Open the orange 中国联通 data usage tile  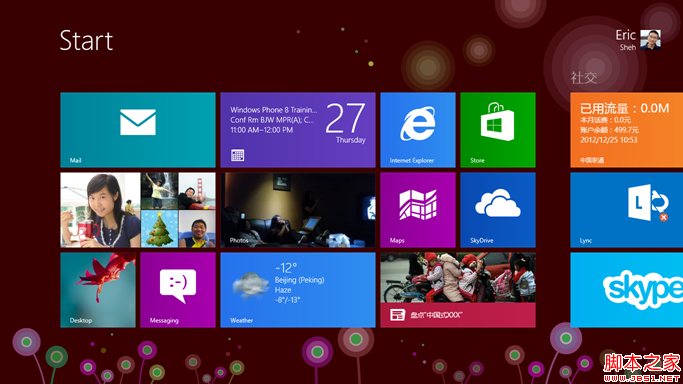coord(627,130)
